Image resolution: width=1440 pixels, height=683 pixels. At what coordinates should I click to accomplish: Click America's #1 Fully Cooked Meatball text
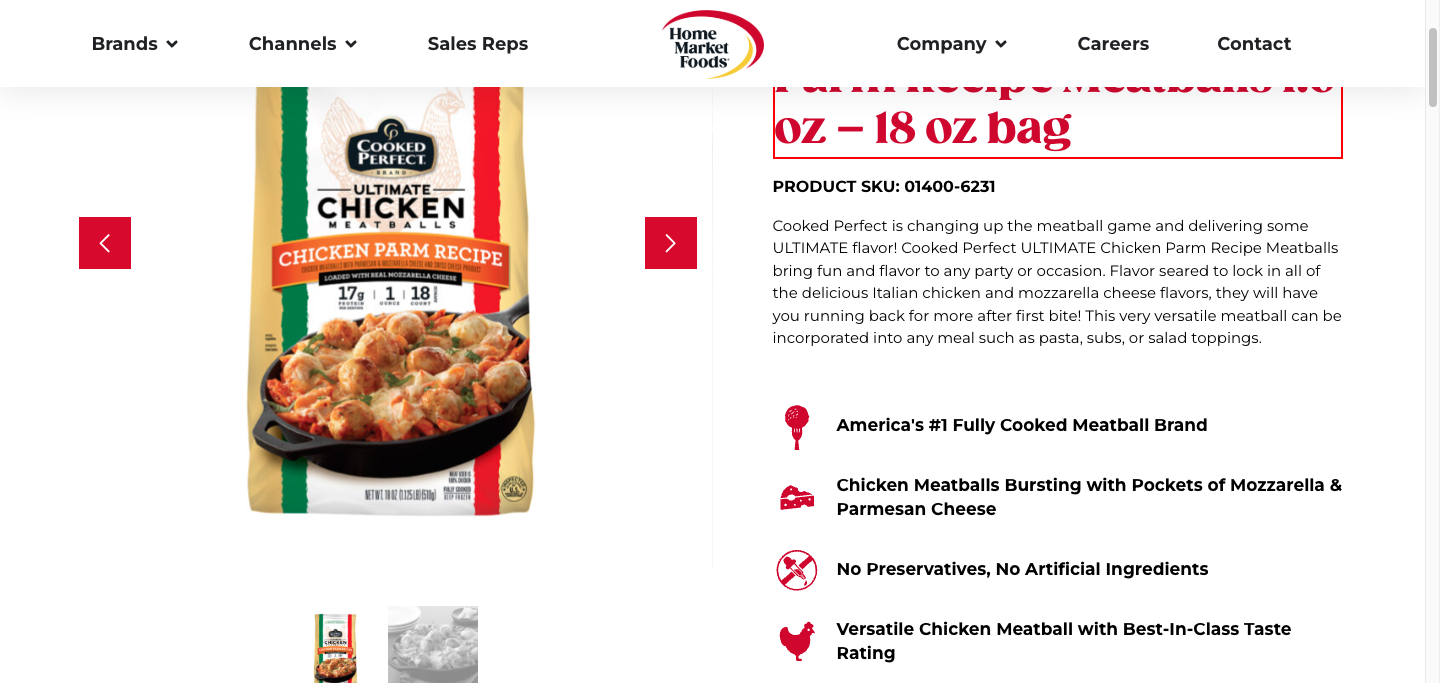click(x=1022, y=425)
